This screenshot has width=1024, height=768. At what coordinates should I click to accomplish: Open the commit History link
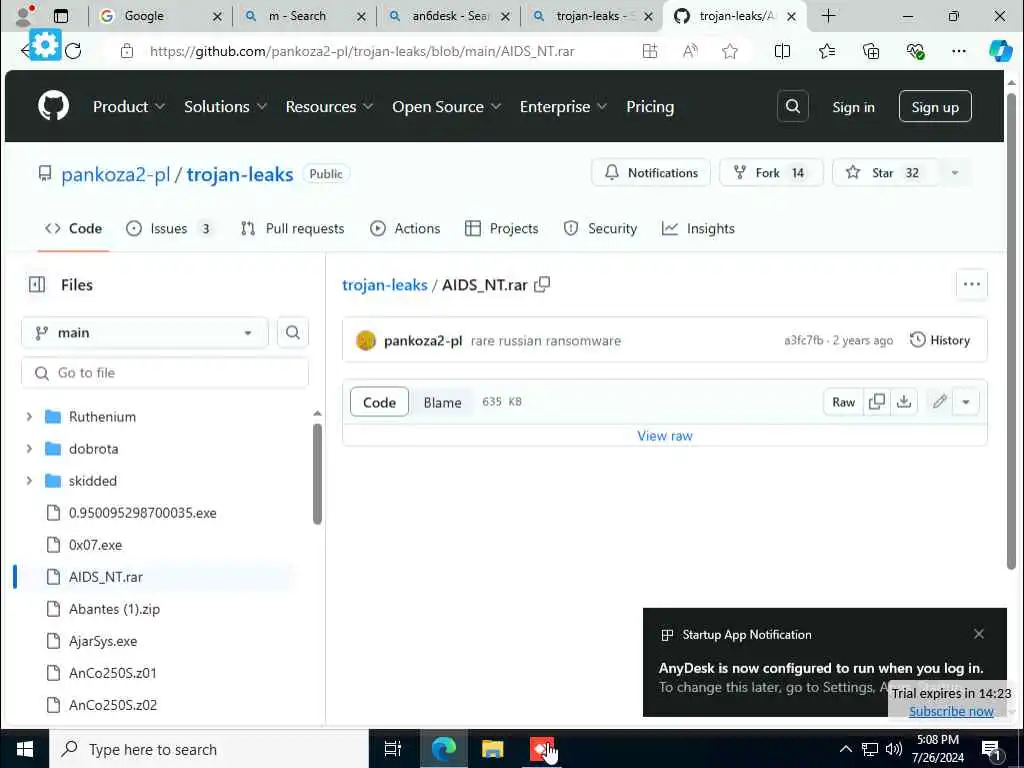click(940, 340)
